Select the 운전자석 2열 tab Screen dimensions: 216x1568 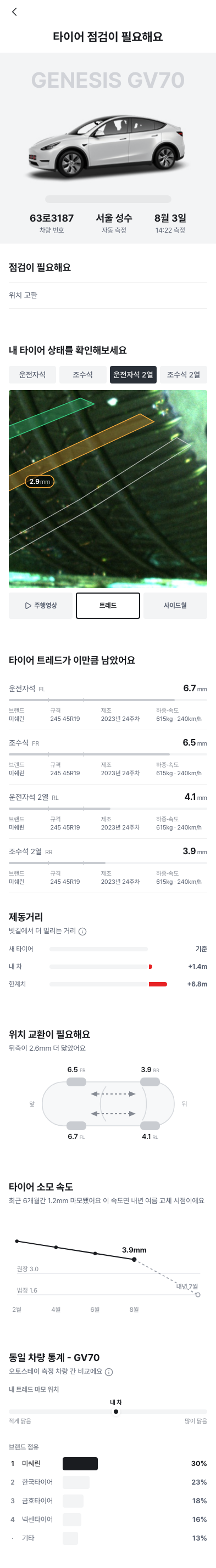click(x=133, y=375)
